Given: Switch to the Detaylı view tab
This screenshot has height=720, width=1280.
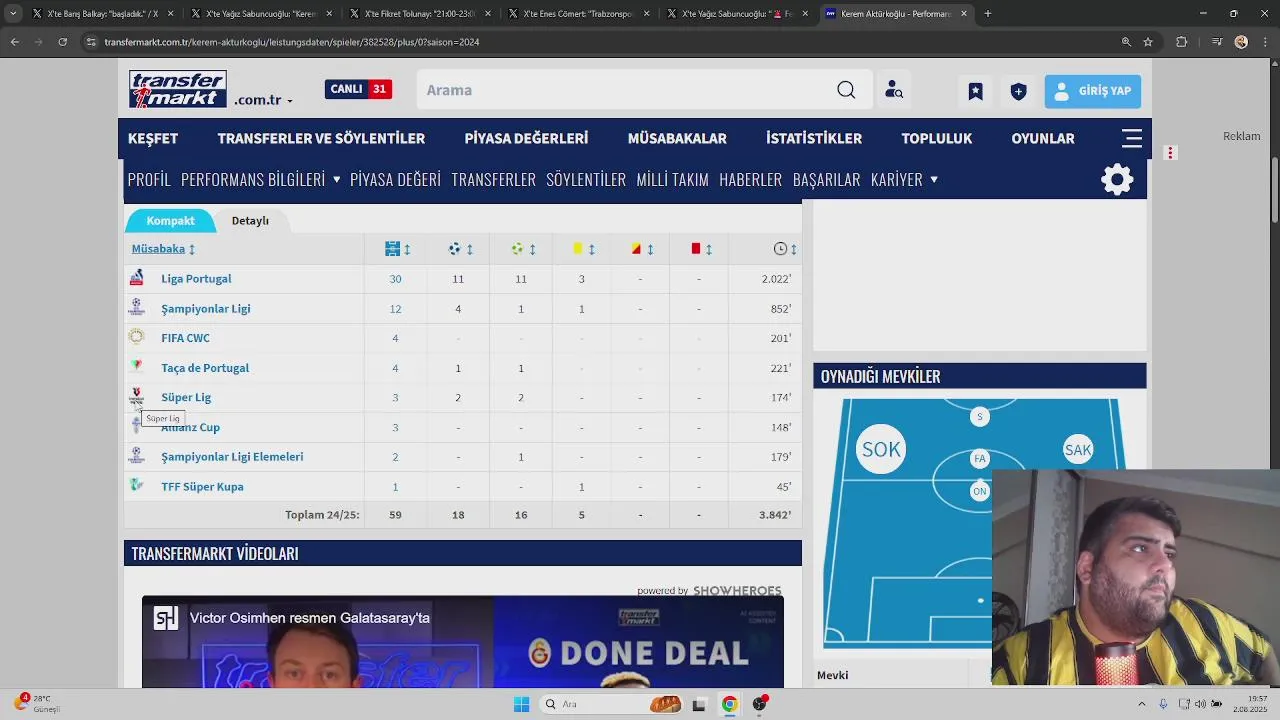Looking at the screenshot, I should point(250,221).
